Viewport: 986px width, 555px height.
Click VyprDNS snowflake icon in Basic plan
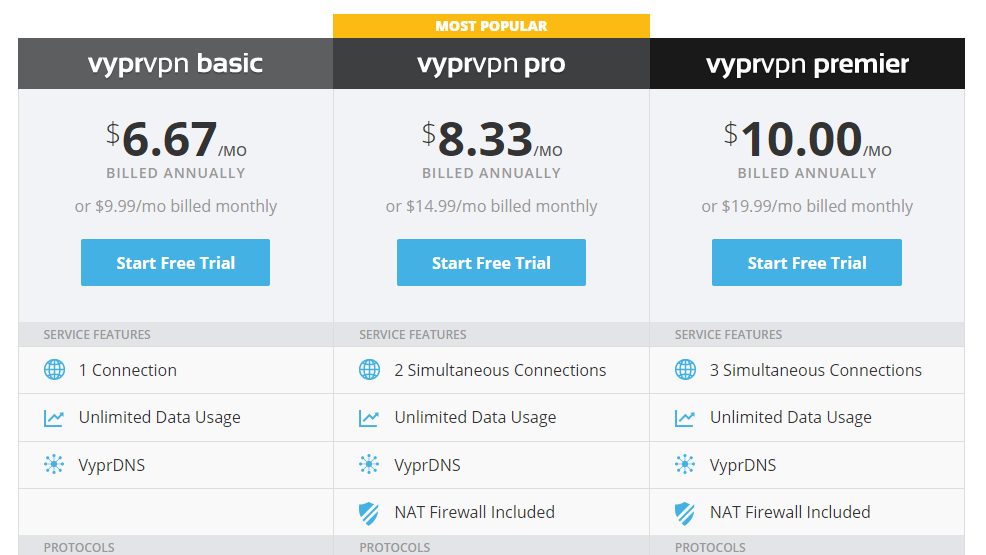pos(54,464)
